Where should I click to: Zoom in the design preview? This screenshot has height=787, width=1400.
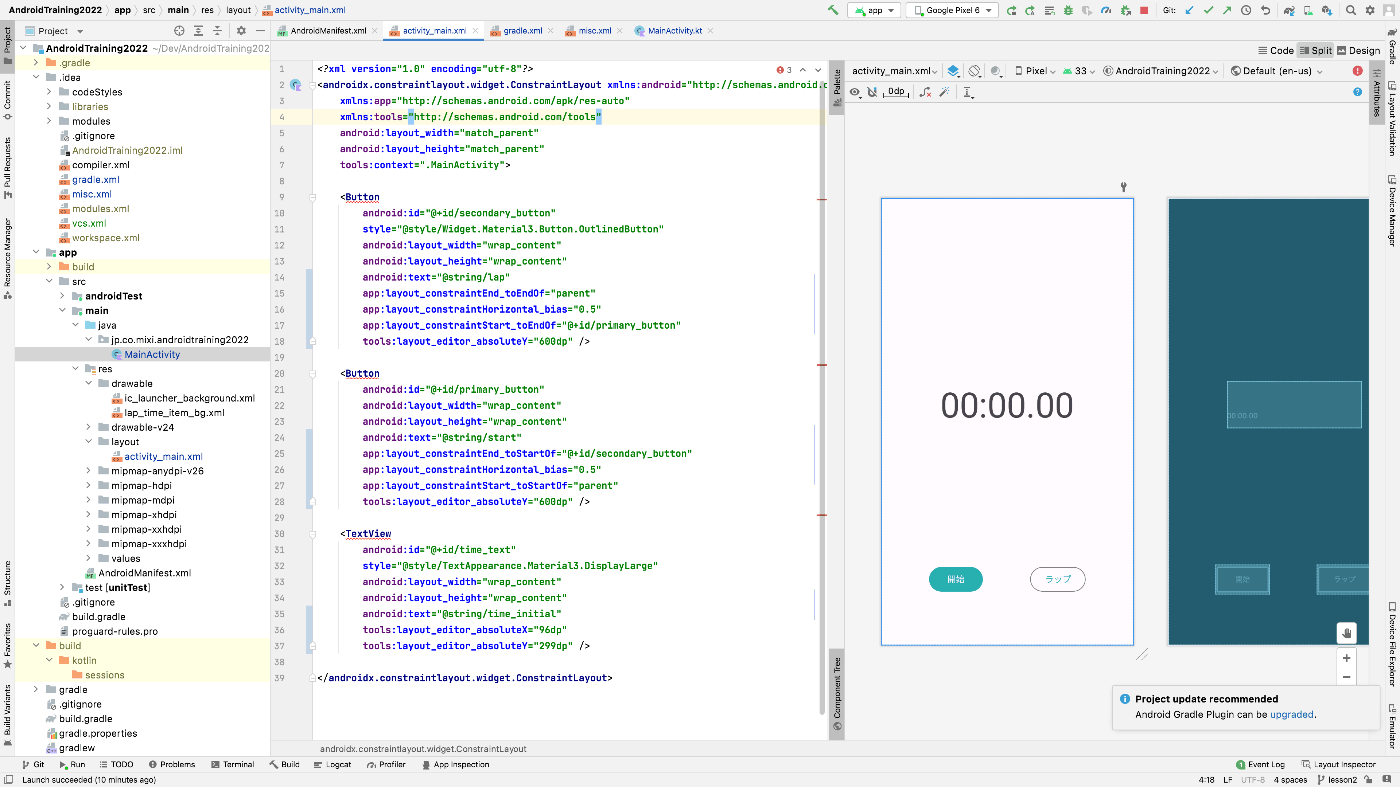click(x=1347, y=658)
